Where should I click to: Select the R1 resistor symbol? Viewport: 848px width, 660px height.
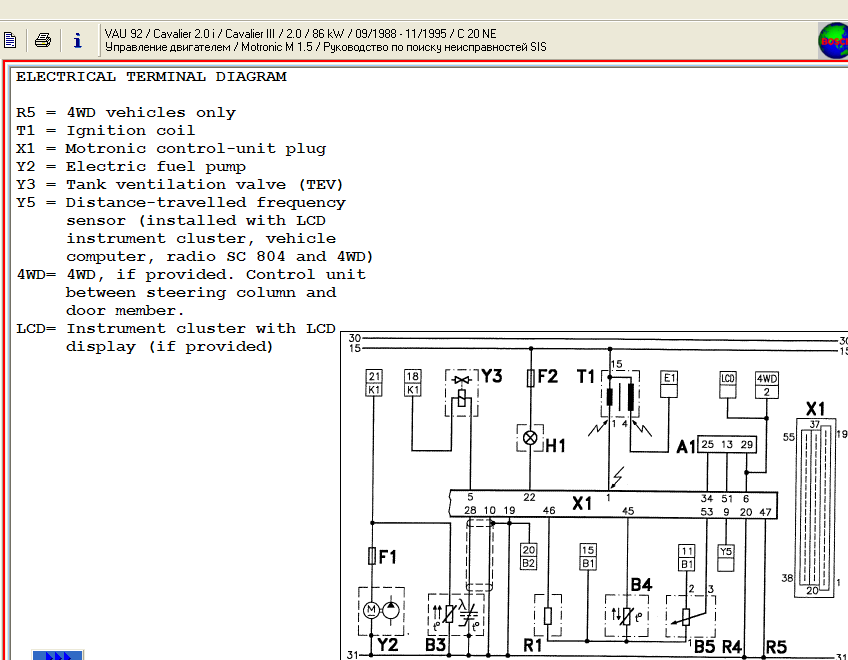(548, 616)
